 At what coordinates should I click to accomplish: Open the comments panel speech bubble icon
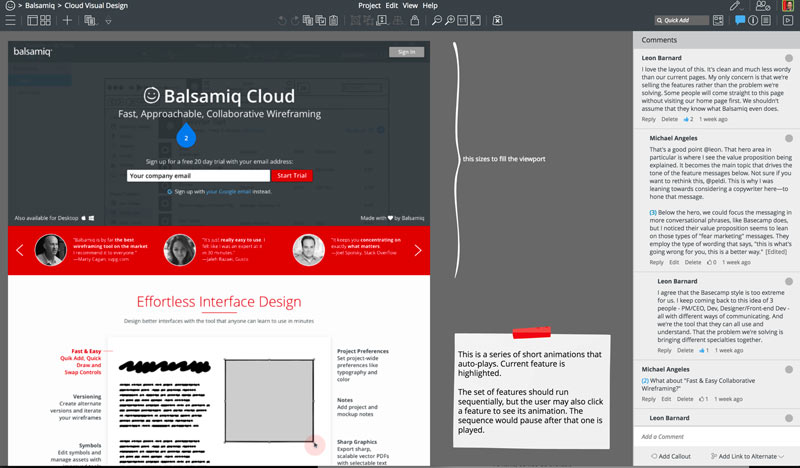(741, 20)
